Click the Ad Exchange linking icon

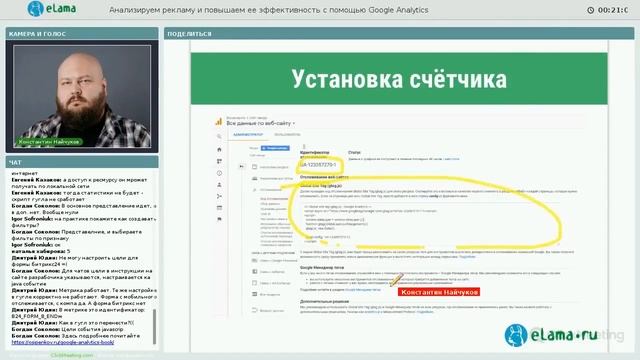(255, 283)
